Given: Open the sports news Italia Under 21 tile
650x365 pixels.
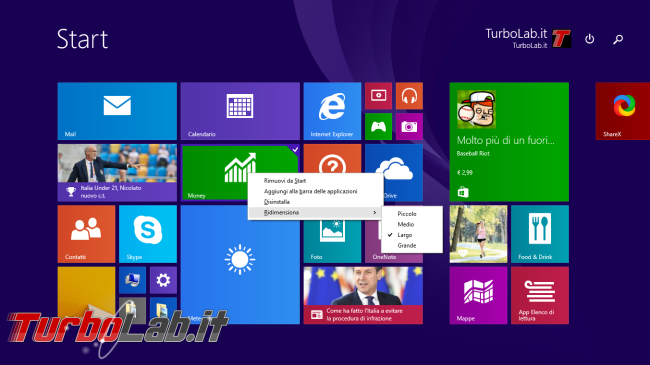Looking at the screenshot, I should [x=117, y=173].
